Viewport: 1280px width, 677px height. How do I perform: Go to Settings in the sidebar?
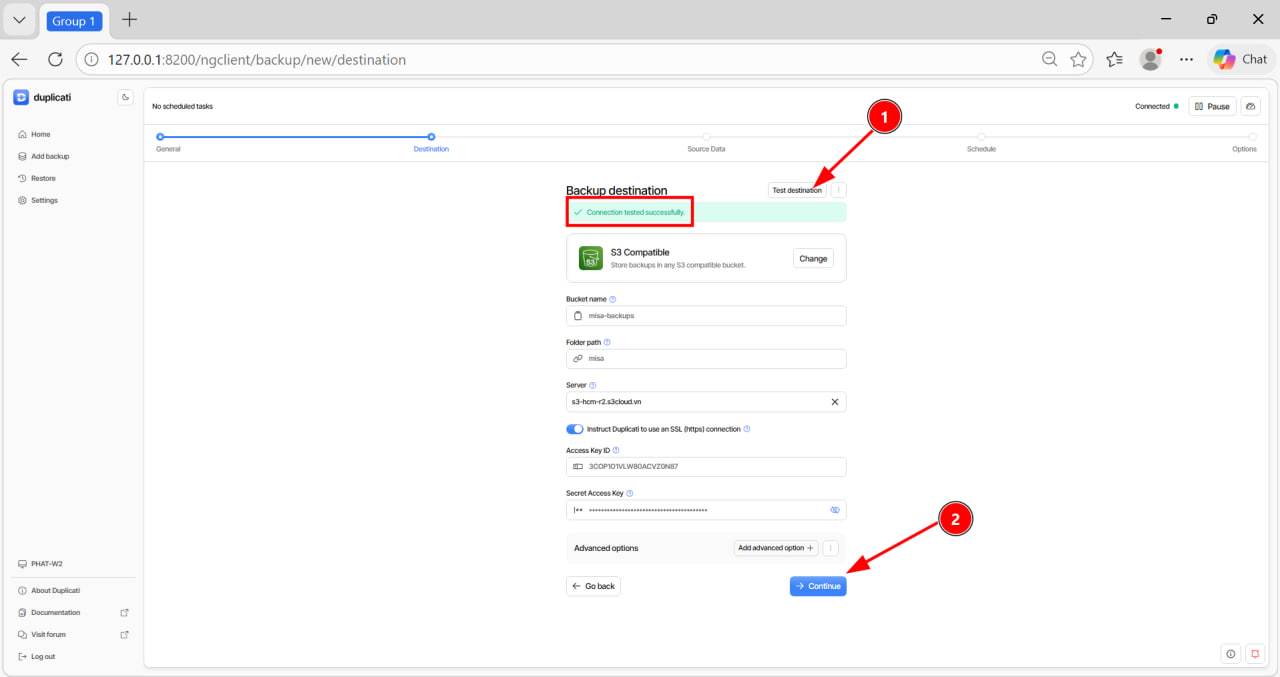click(x=44, y=200)
